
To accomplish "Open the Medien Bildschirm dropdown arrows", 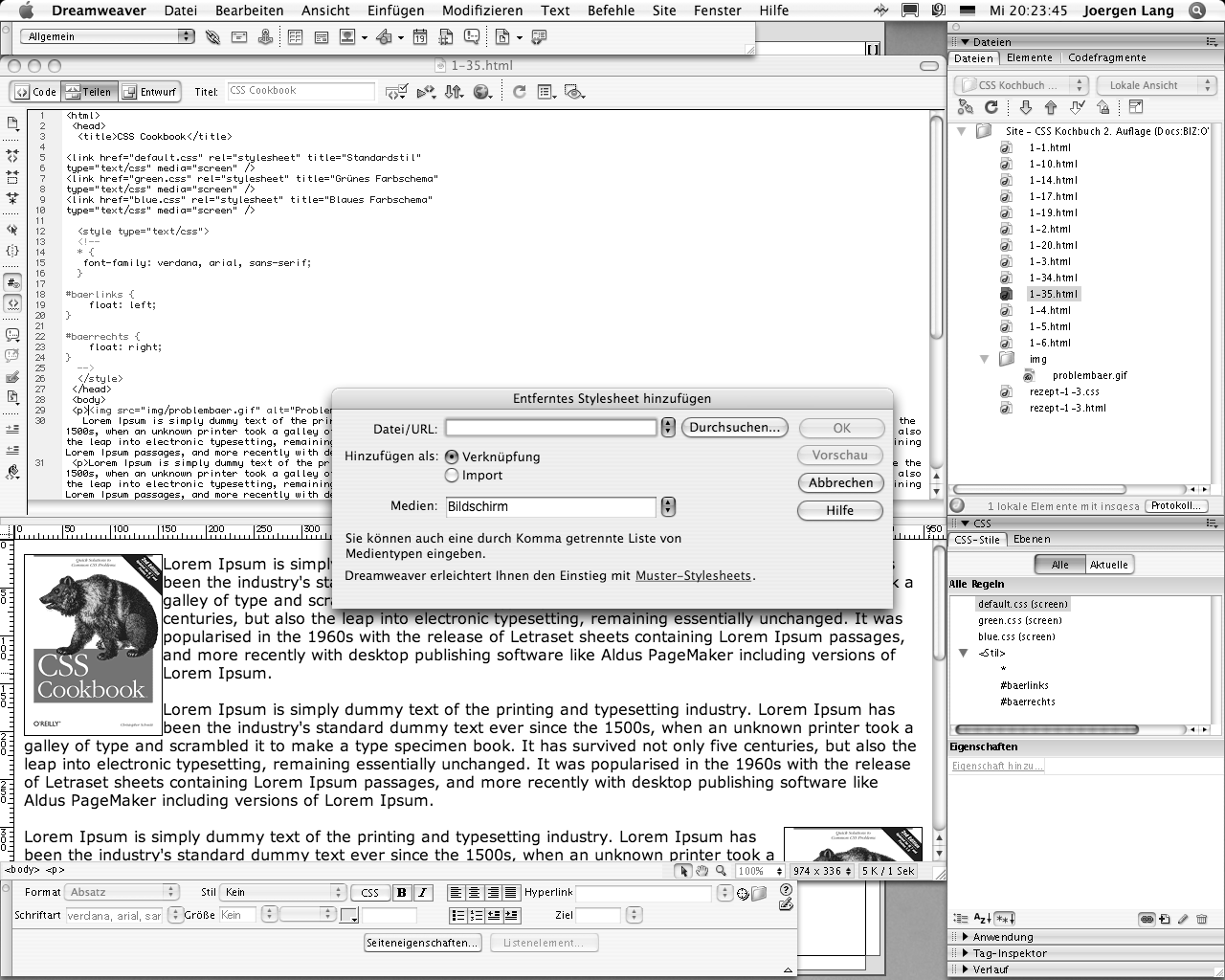I will 668,506.
